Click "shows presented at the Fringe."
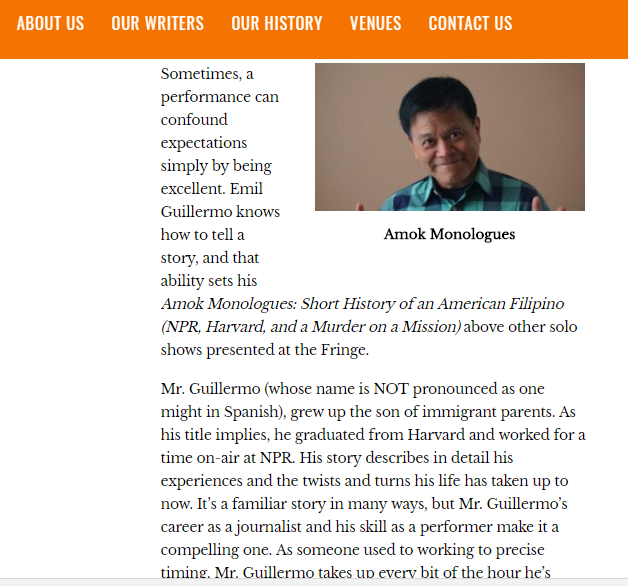This screenshot has width=628, height=586. point(265,350)
